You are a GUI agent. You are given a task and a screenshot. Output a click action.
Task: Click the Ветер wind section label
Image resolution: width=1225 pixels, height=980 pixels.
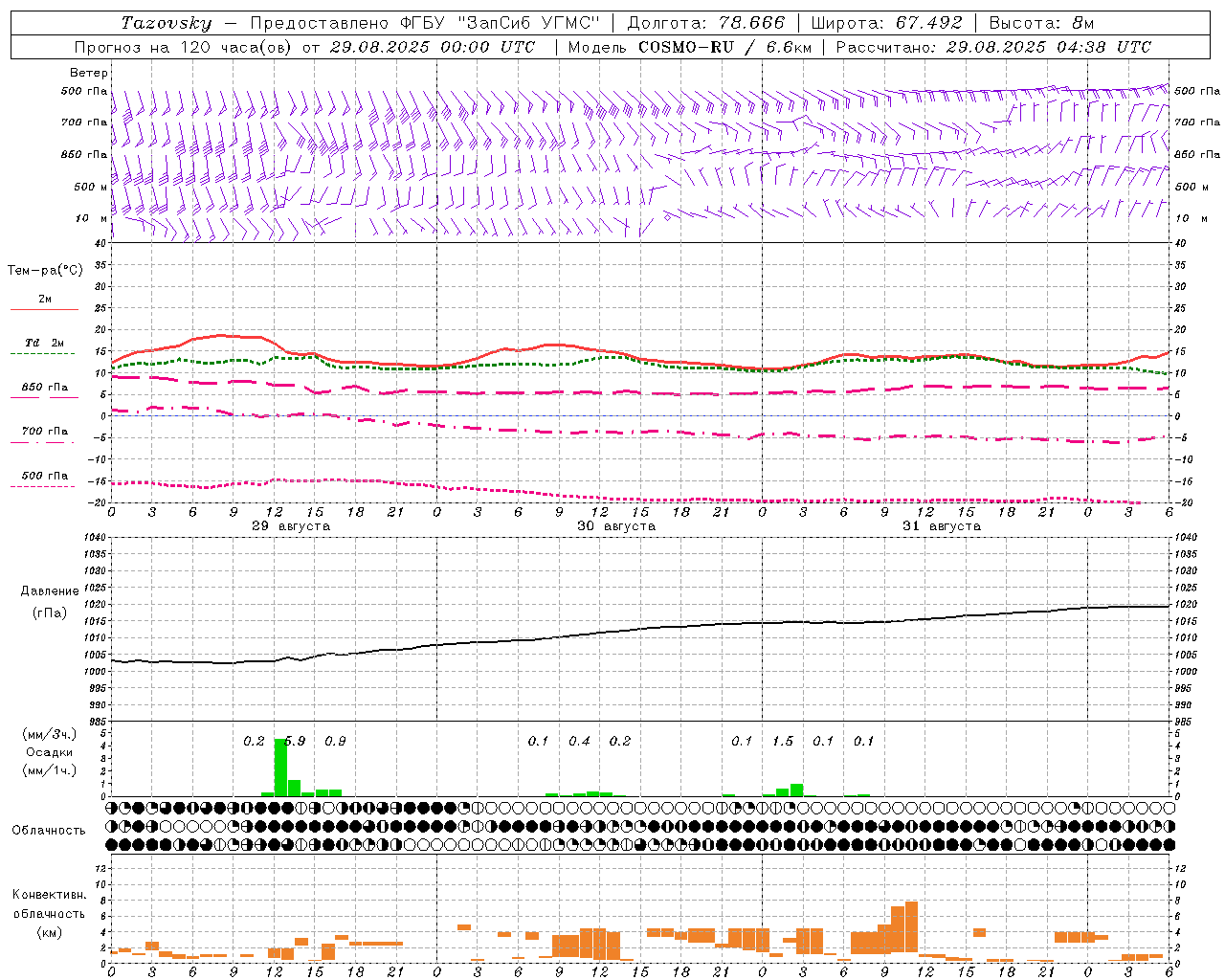pos(89,73)
